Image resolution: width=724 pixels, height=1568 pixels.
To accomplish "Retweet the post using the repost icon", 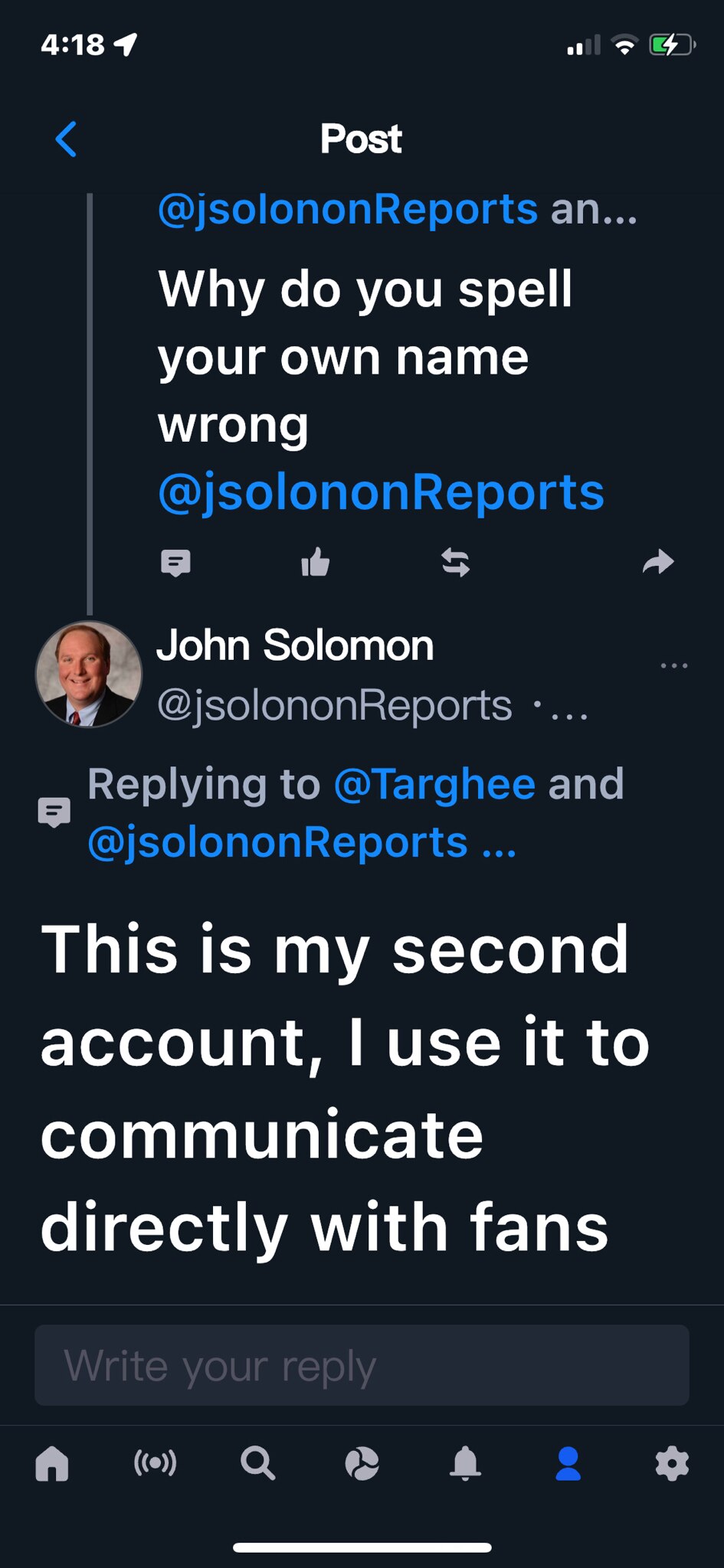I will pyautogui.click(x=455, y=563).
